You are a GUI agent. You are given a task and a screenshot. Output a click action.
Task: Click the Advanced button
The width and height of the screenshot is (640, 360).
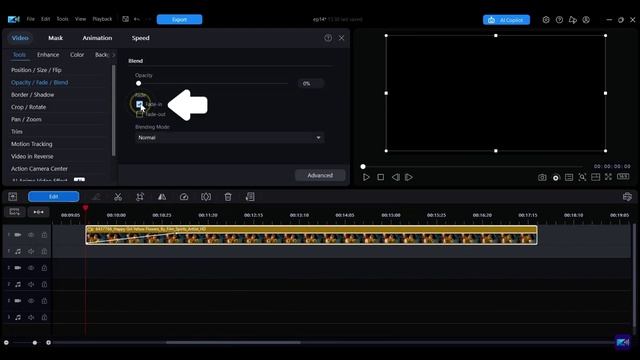coord(320,175)
